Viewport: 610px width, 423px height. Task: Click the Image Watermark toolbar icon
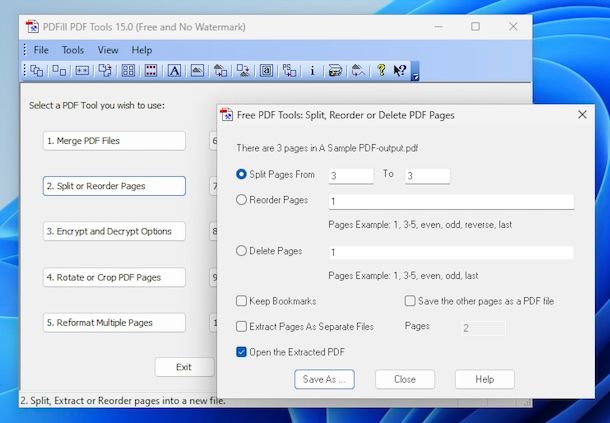coord(197,70)
